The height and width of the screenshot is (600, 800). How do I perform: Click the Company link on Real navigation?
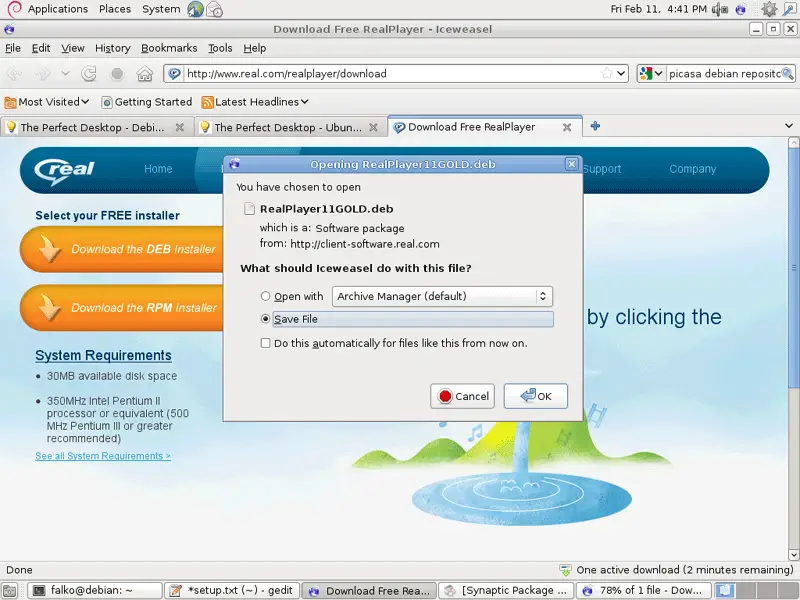tap(693, 169)
